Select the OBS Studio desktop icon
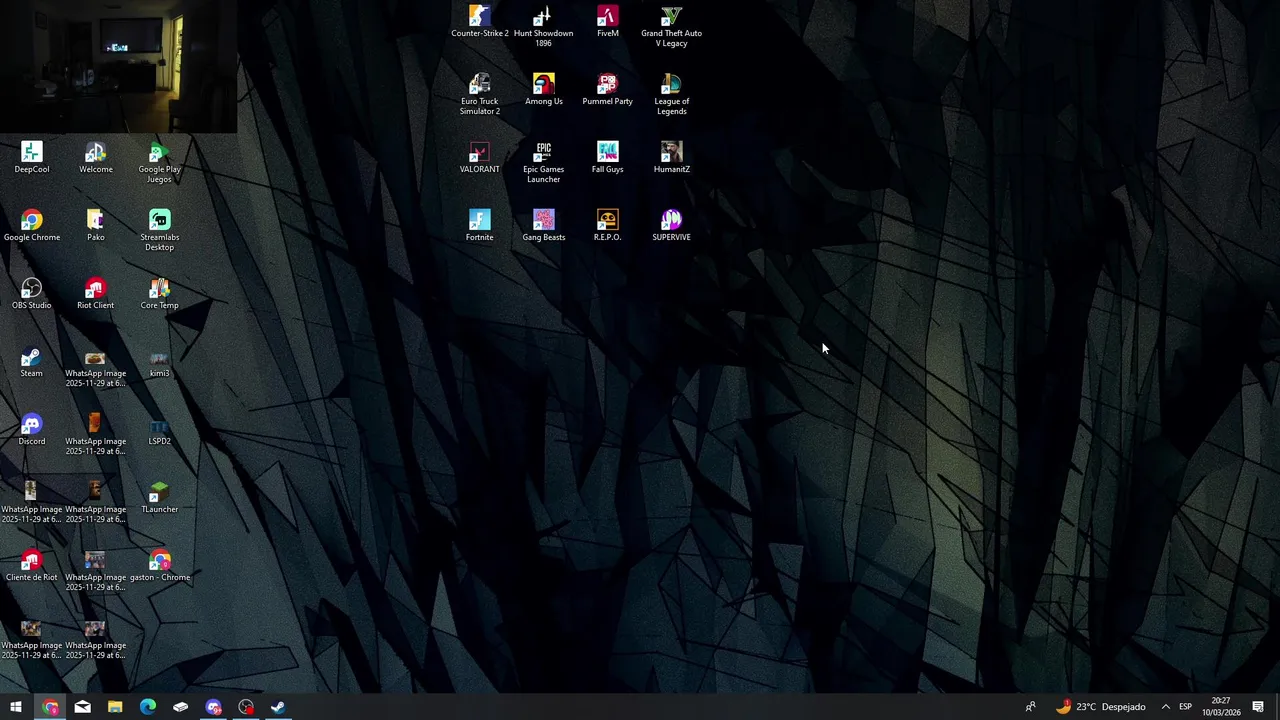 (x=32, y=293)
